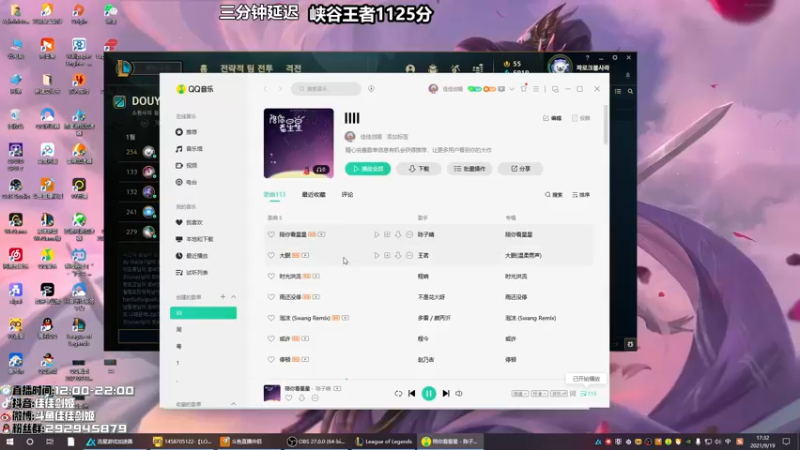800x450 pixels.
Task: Open 音乐馆 music hall in sidebar
Action: 189,149
